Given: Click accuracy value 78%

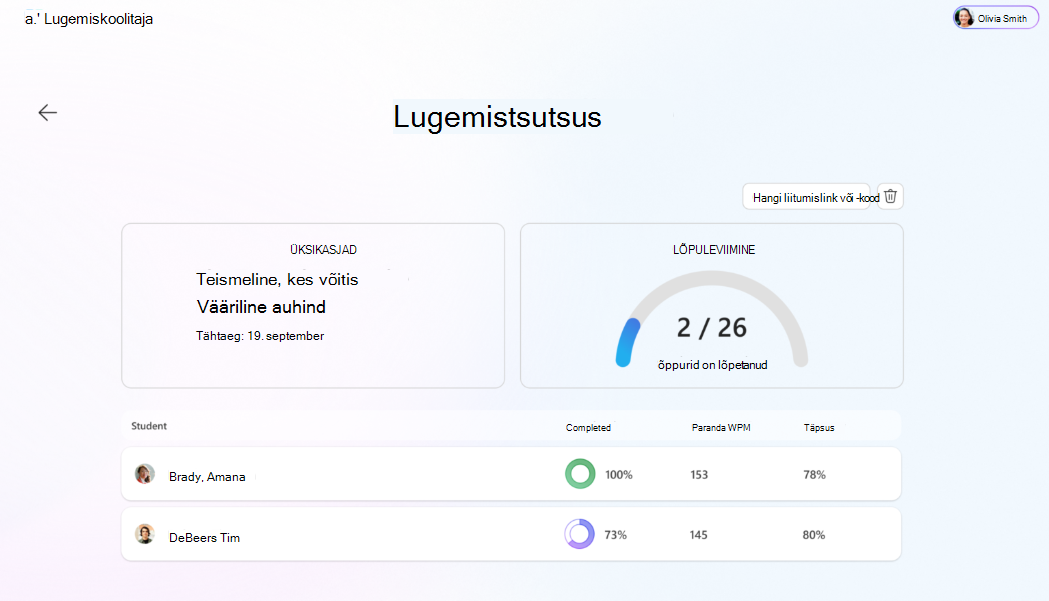Looking at the screenshot, I should coord(814,475).
